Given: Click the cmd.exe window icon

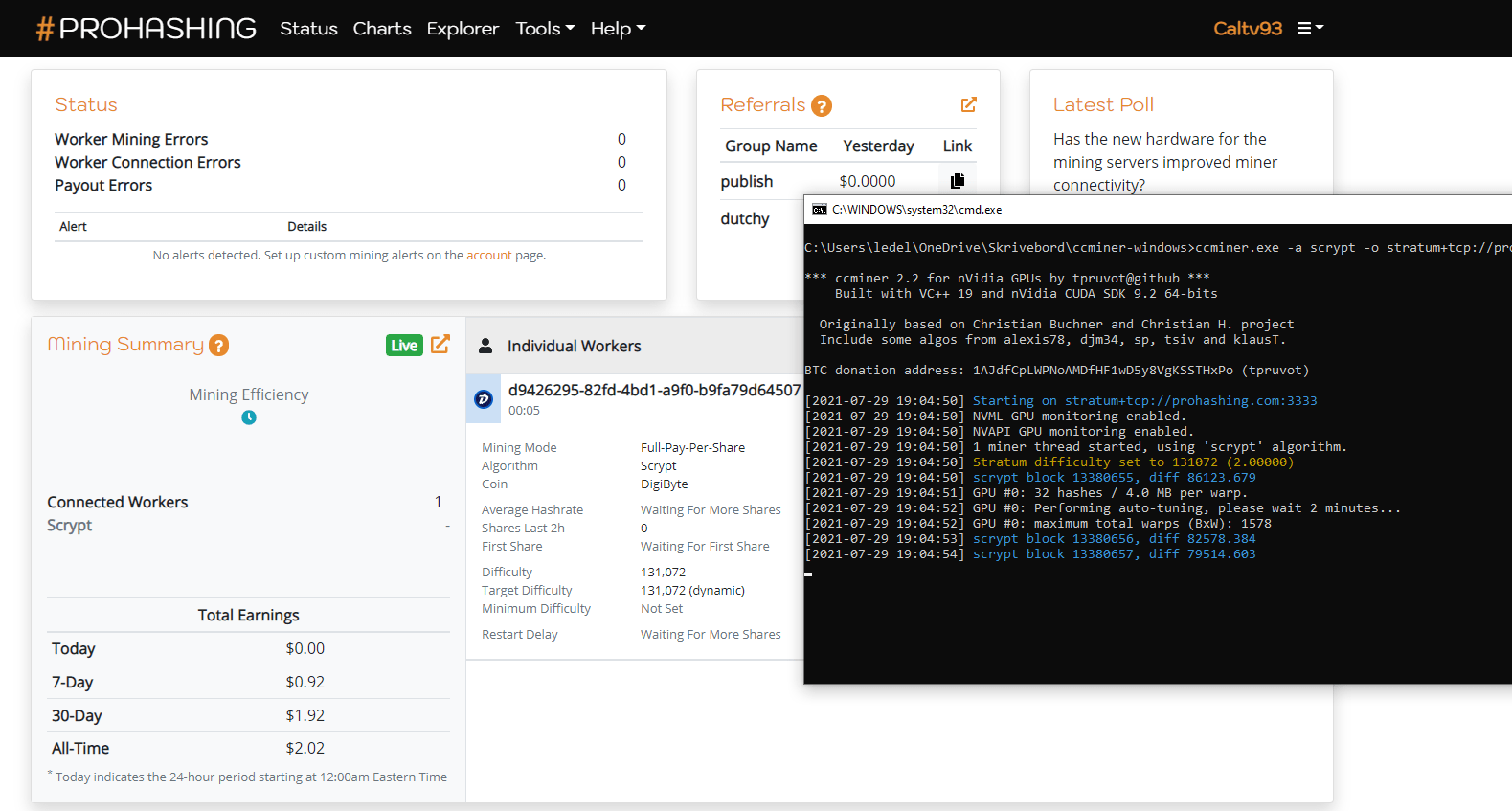Looking at the screenshot, I should pyautogui.click(x=819, y=210).
